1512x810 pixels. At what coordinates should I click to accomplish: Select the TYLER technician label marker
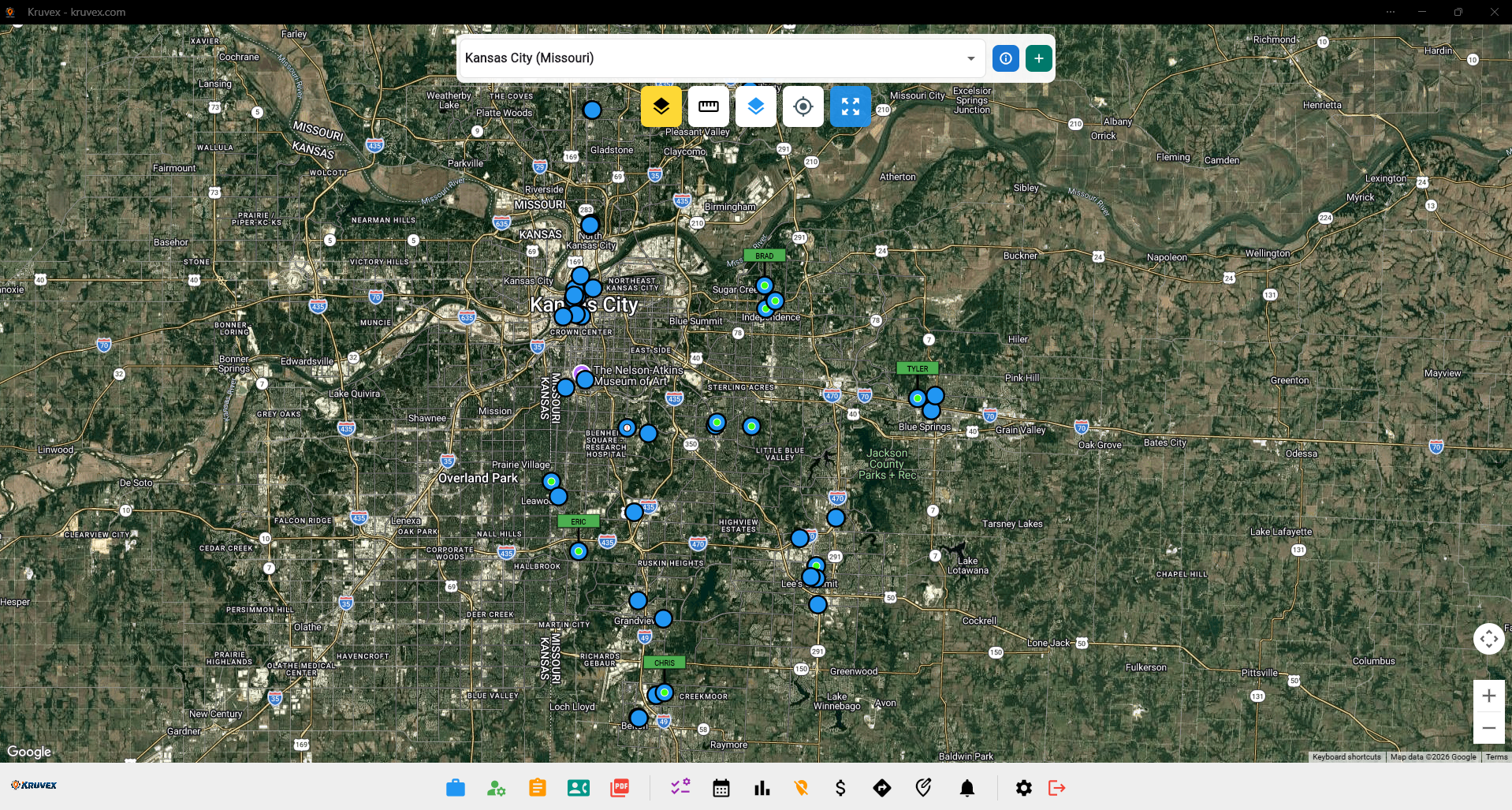click(918, 368)
